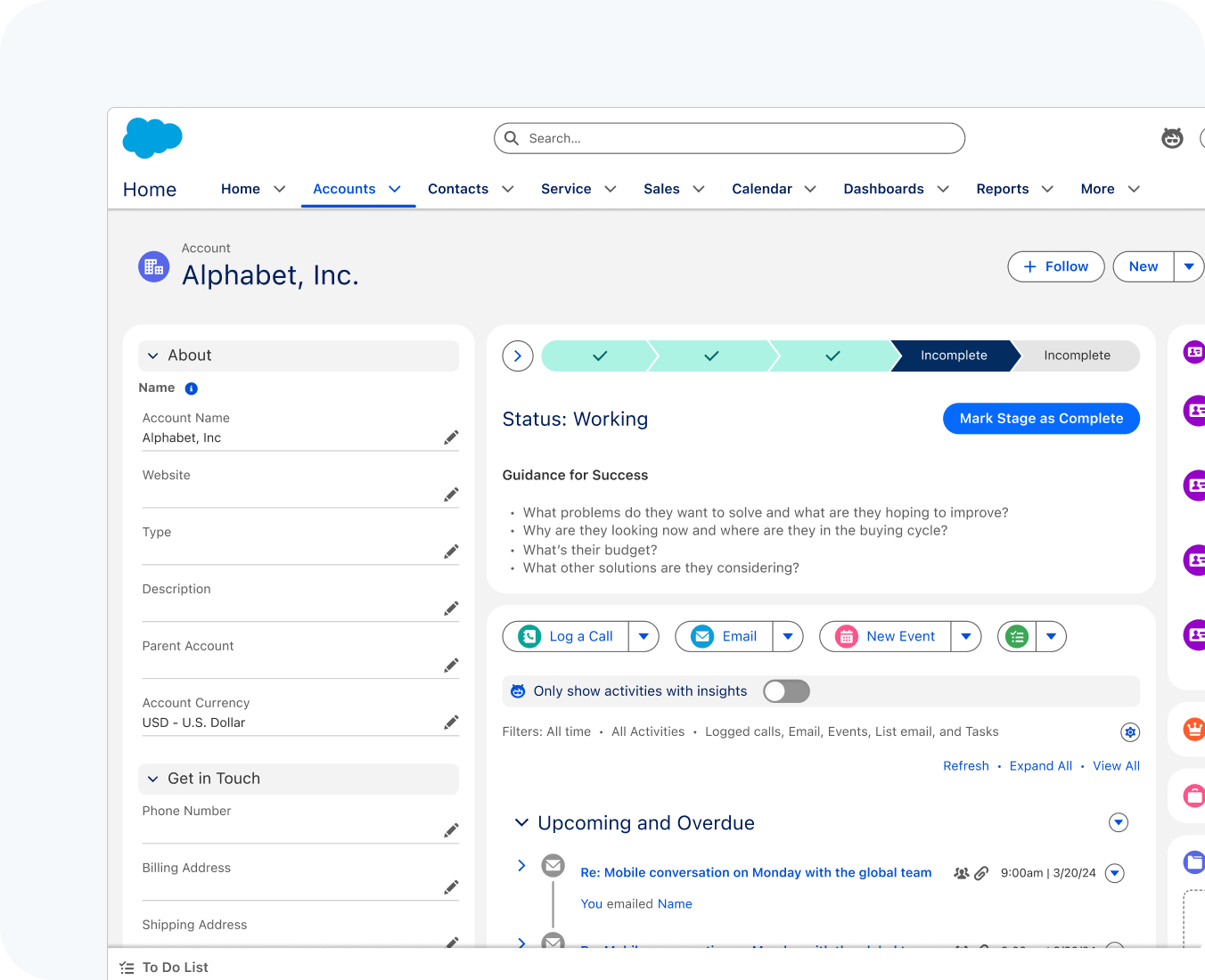The width and height of the screenshot is (1205, 980).
Task: Click the pink briefcase icon in right sidebar
Action: click(1193, 795)
